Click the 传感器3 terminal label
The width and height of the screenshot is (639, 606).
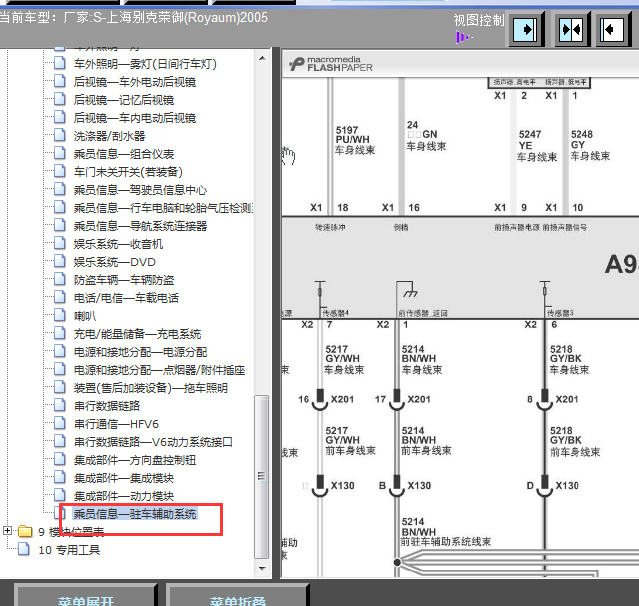[x=560, y=313]
